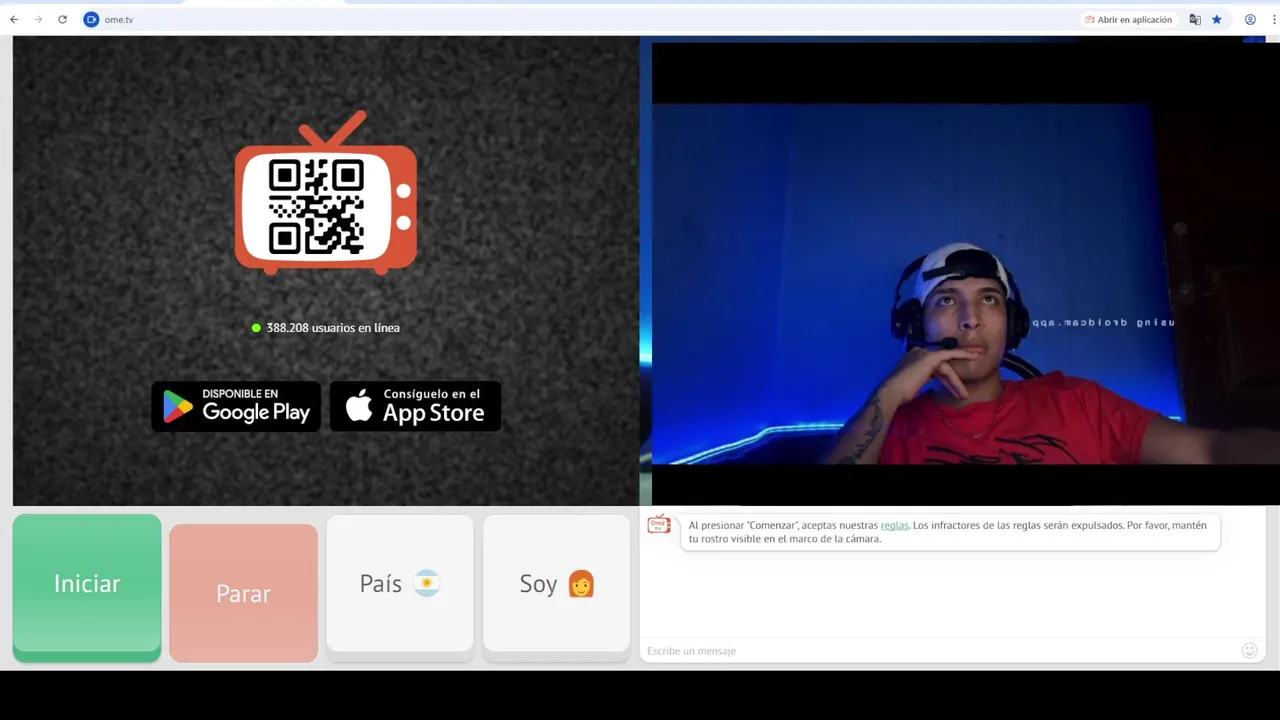This screenshot has width=1280, height=720.
Task: Open 'Abrir en aplicación' button
Action: tap(1128, 19)
